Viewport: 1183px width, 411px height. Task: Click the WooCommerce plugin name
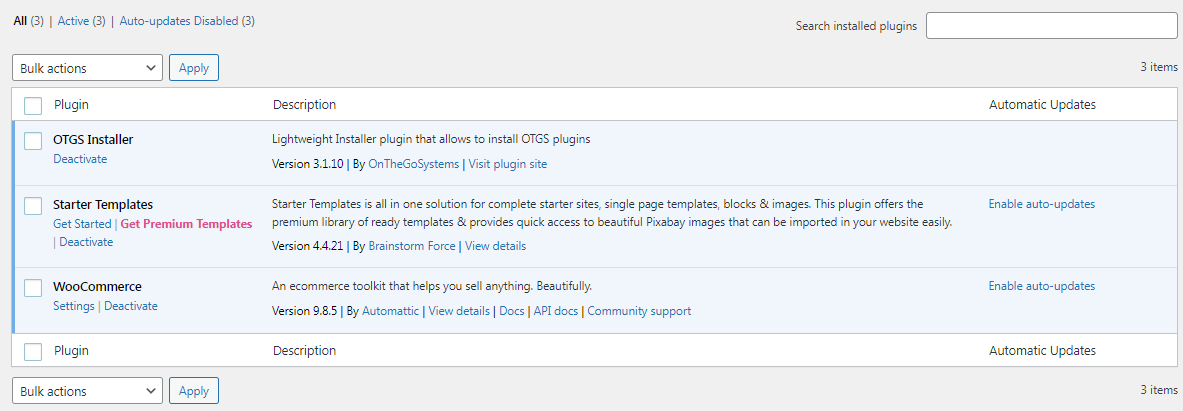point(97,287)
